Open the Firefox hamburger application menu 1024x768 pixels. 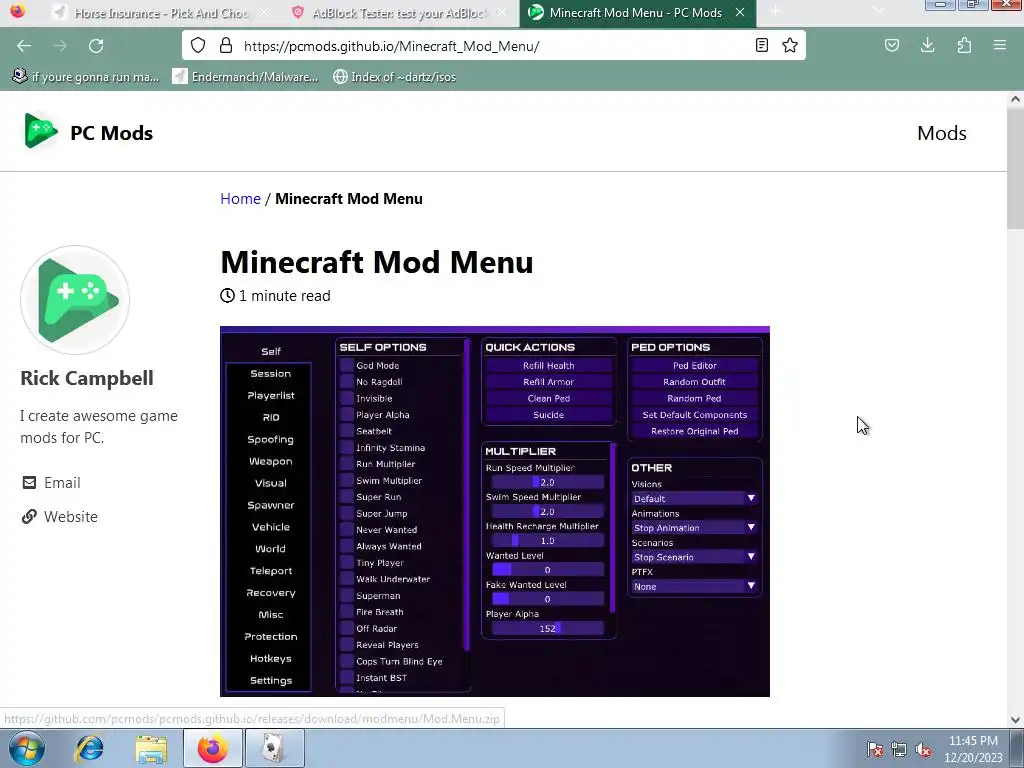[1000, 45]
